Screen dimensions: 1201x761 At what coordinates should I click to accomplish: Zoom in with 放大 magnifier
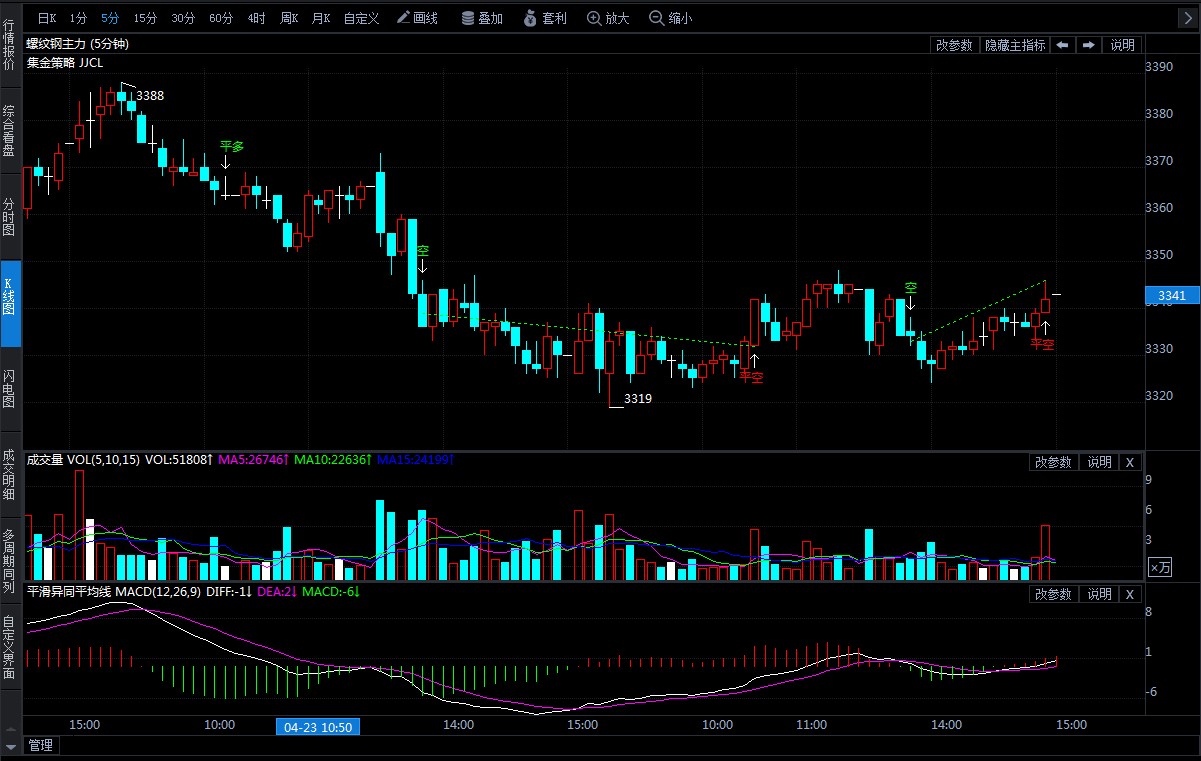608,18
